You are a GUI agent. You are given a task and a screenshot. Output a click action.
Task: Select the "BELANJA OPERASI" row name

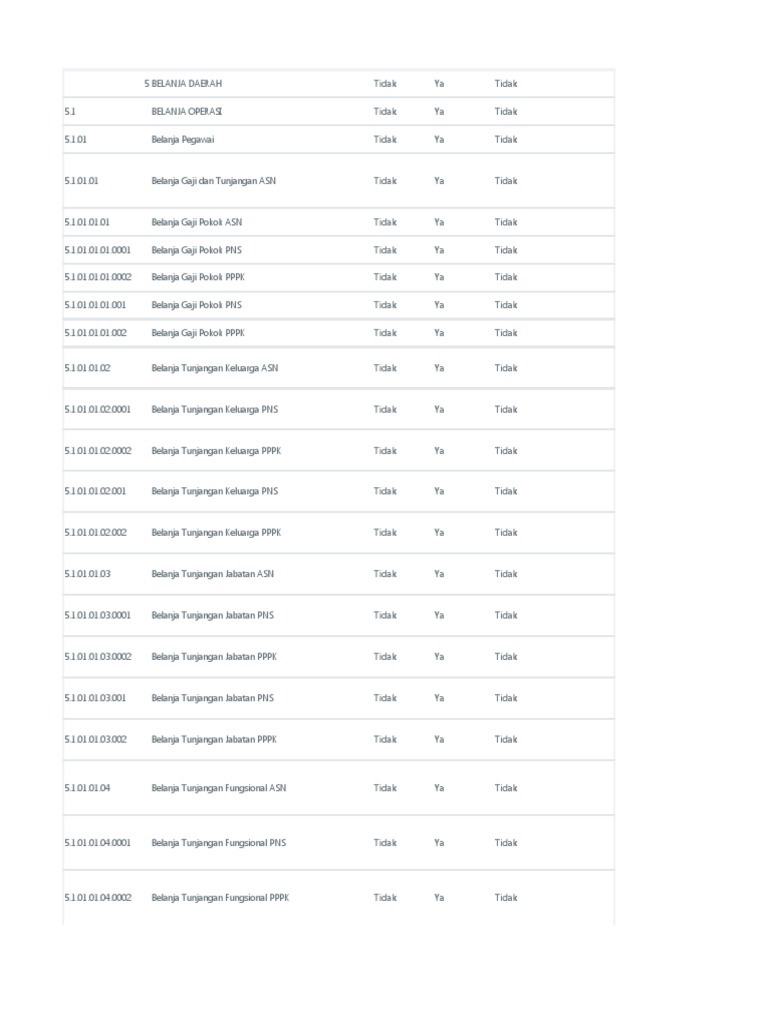point(187,112)
